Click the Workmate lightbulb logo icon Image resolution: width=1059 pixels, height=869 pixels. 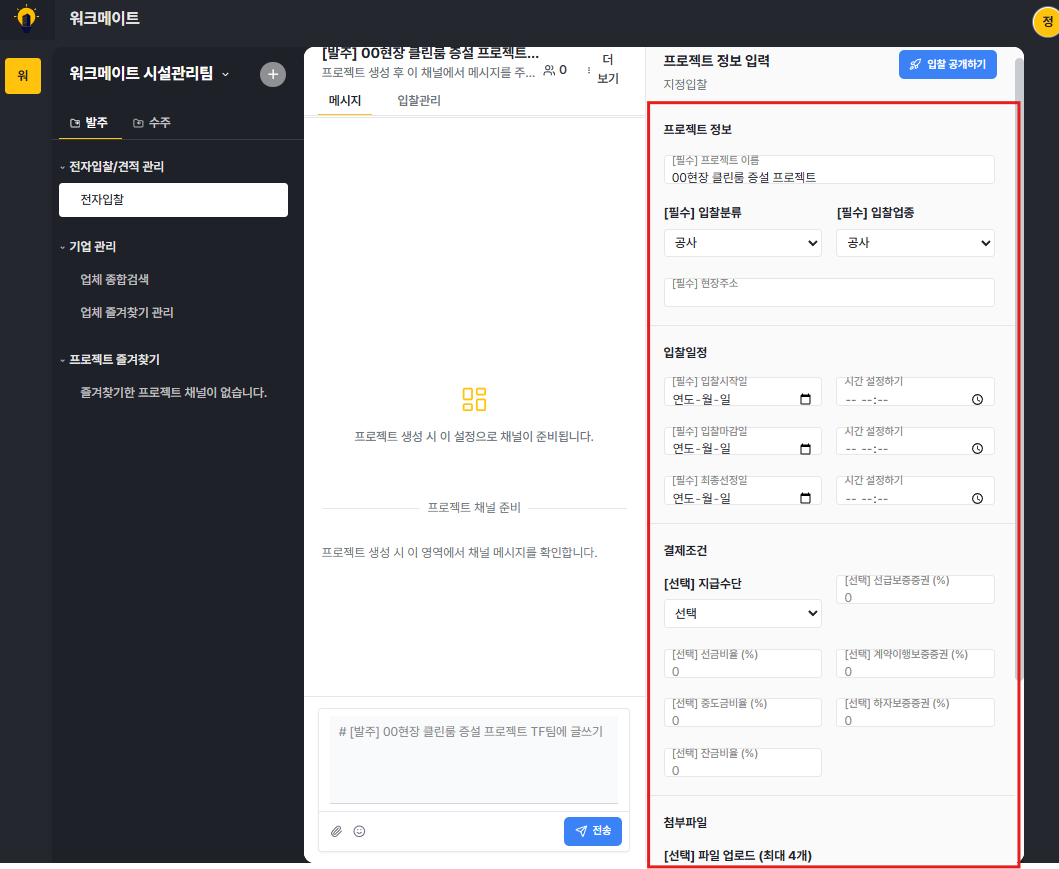tap(26, 18)
